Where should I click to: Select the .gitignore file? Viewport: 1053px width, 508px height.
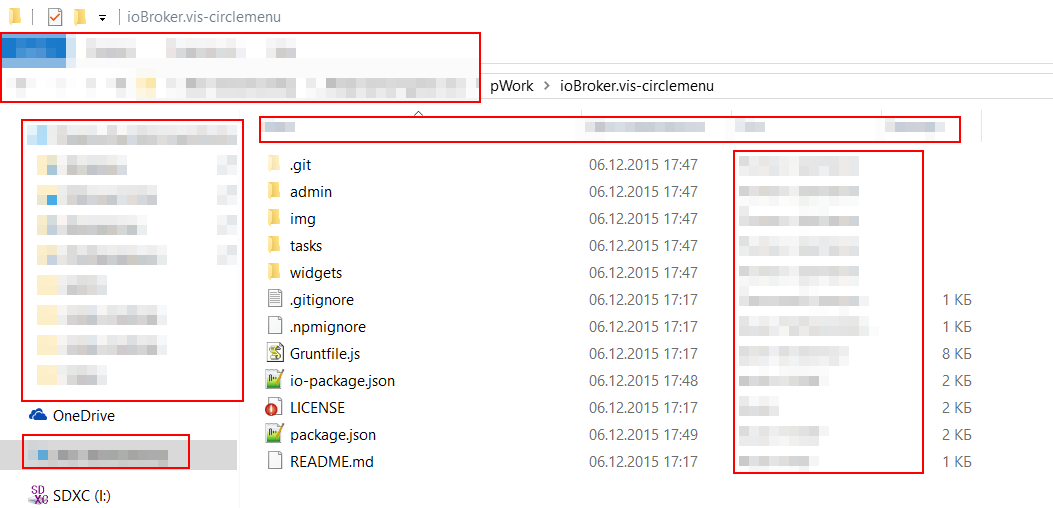click(321, 299)
